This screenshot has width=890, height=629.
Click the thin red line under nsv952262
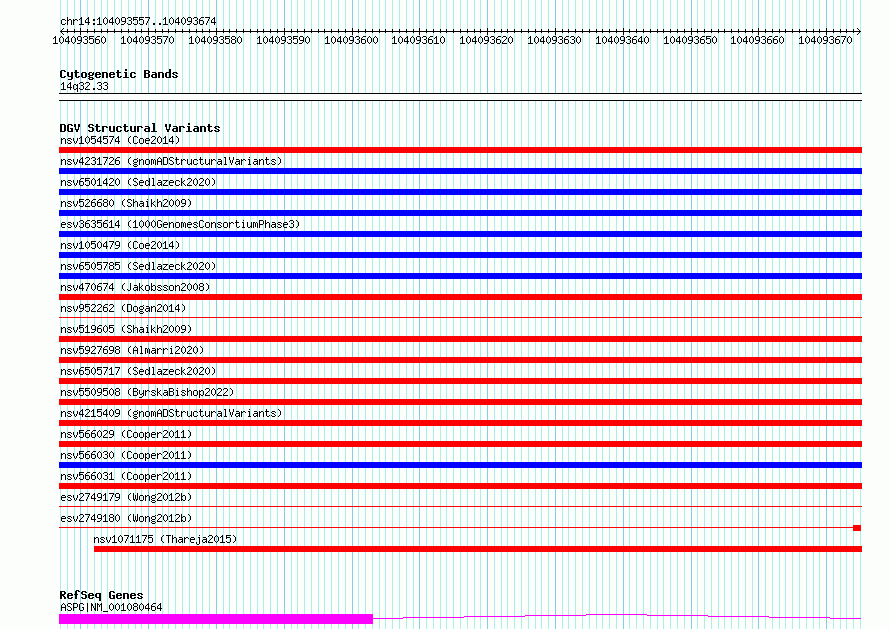[x=460, y=318]
